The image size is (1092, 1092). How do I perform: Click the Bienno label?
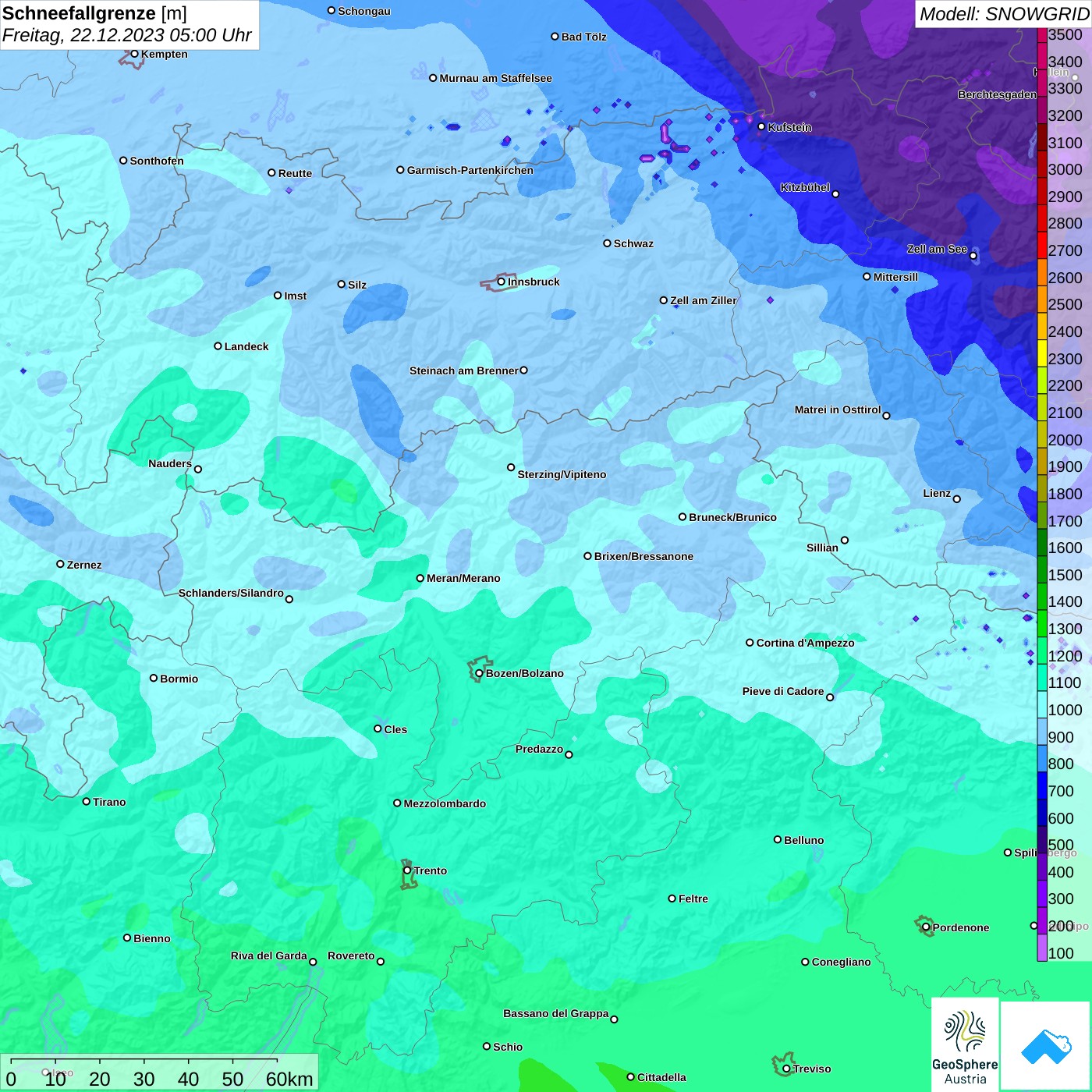coord(151,938)
